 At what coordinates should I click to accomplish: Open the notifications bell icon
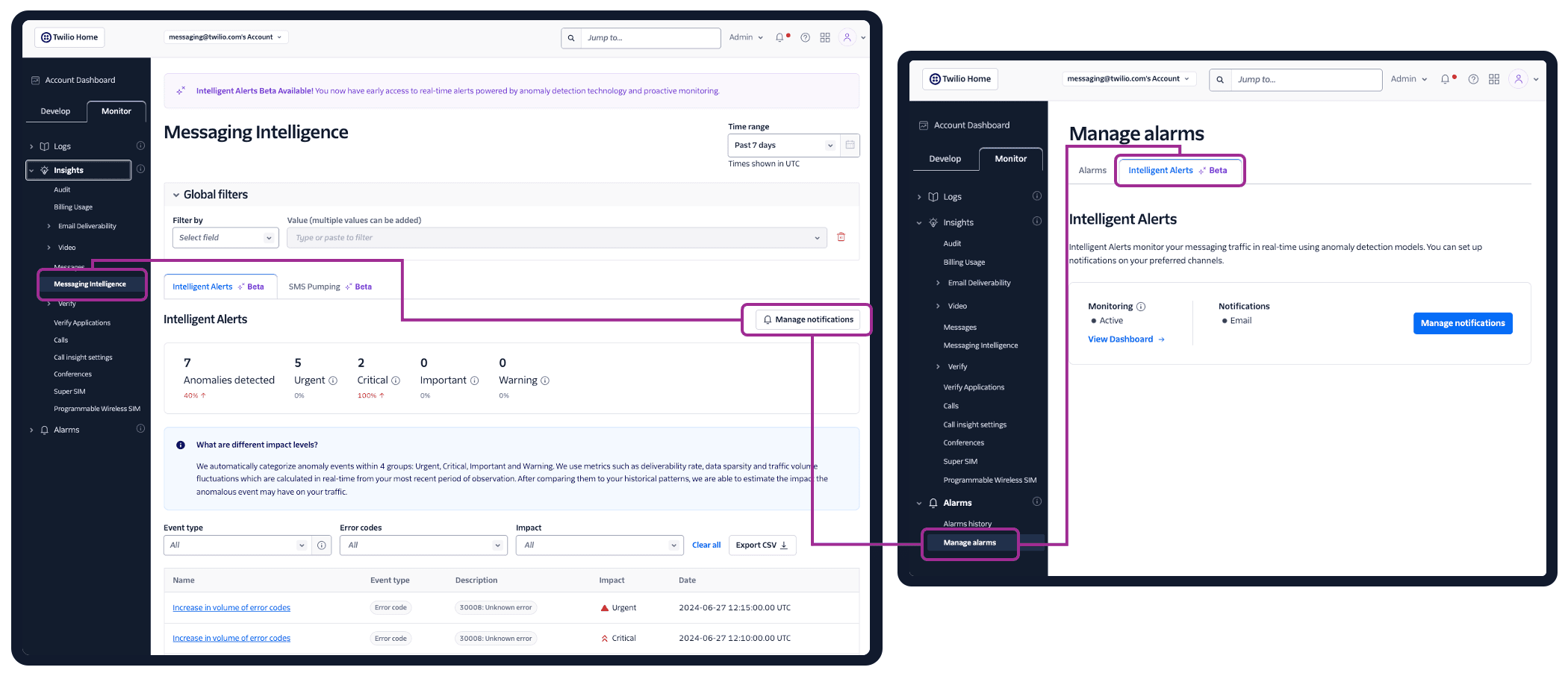pos(780,37)
